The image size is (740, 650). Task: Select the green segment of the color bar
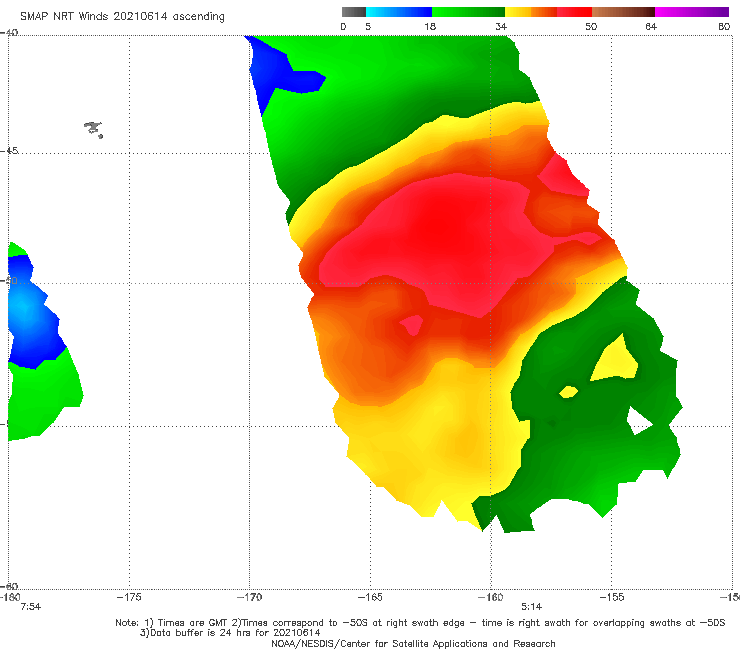(x=468, y=12)
